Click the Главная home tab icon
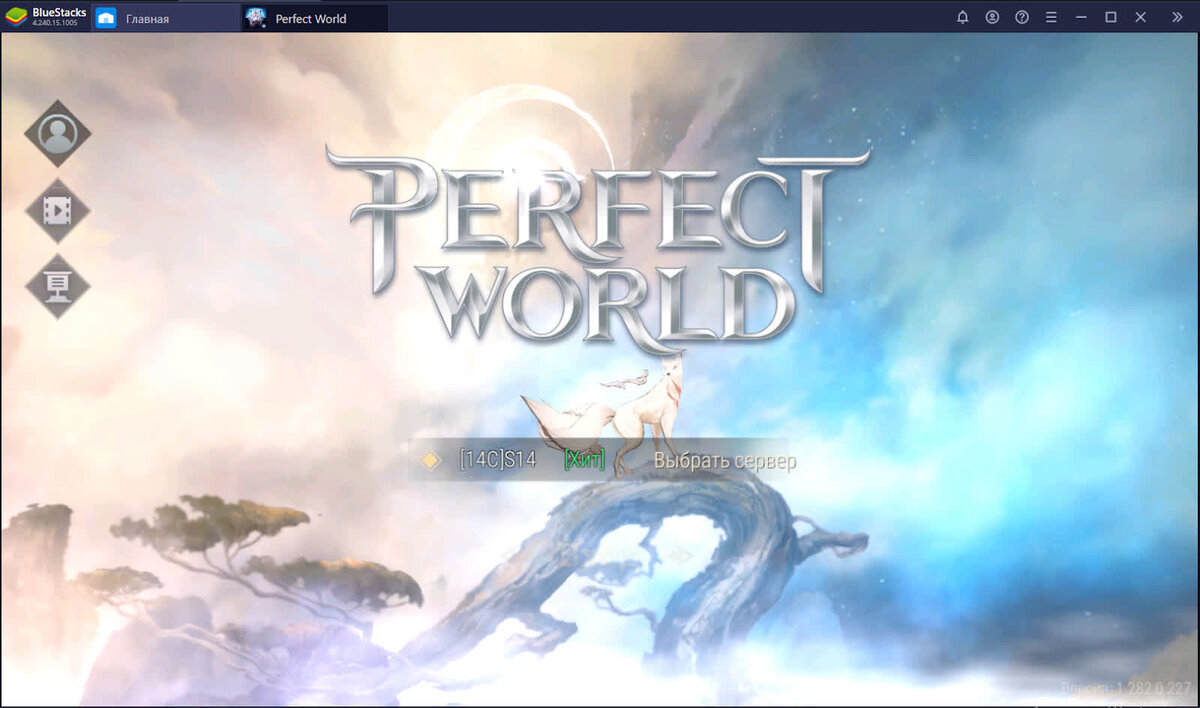Viewport: 1200px width, 708px height. tap(106, 18)
